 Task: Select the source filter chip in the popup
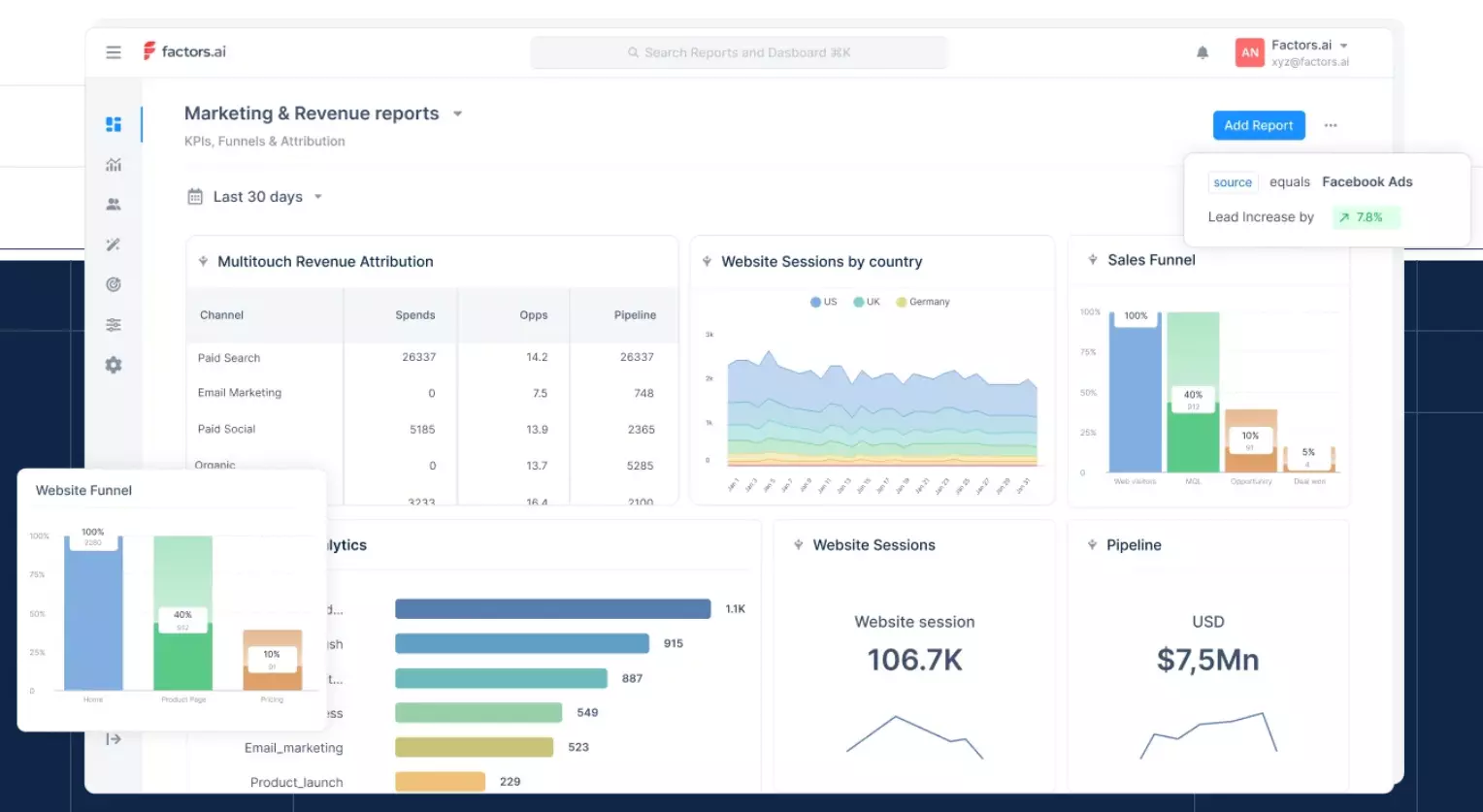1232,182
